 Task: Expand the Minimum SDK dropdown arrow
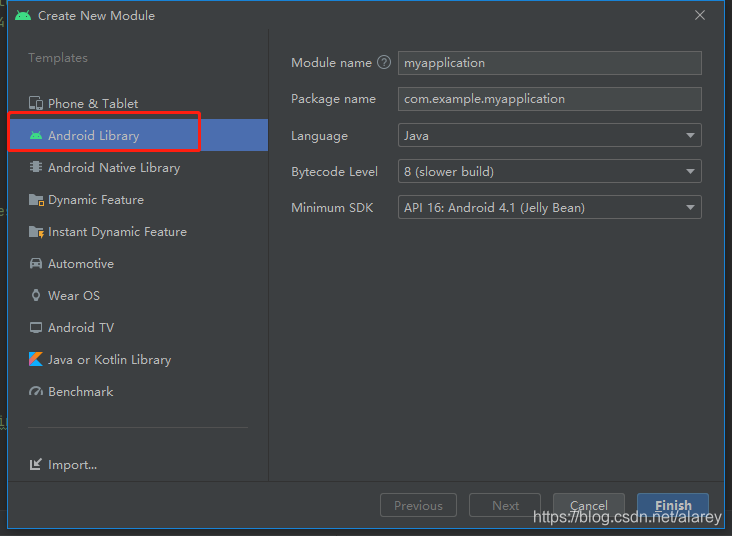pyautogui.click(x=690, y=207)
